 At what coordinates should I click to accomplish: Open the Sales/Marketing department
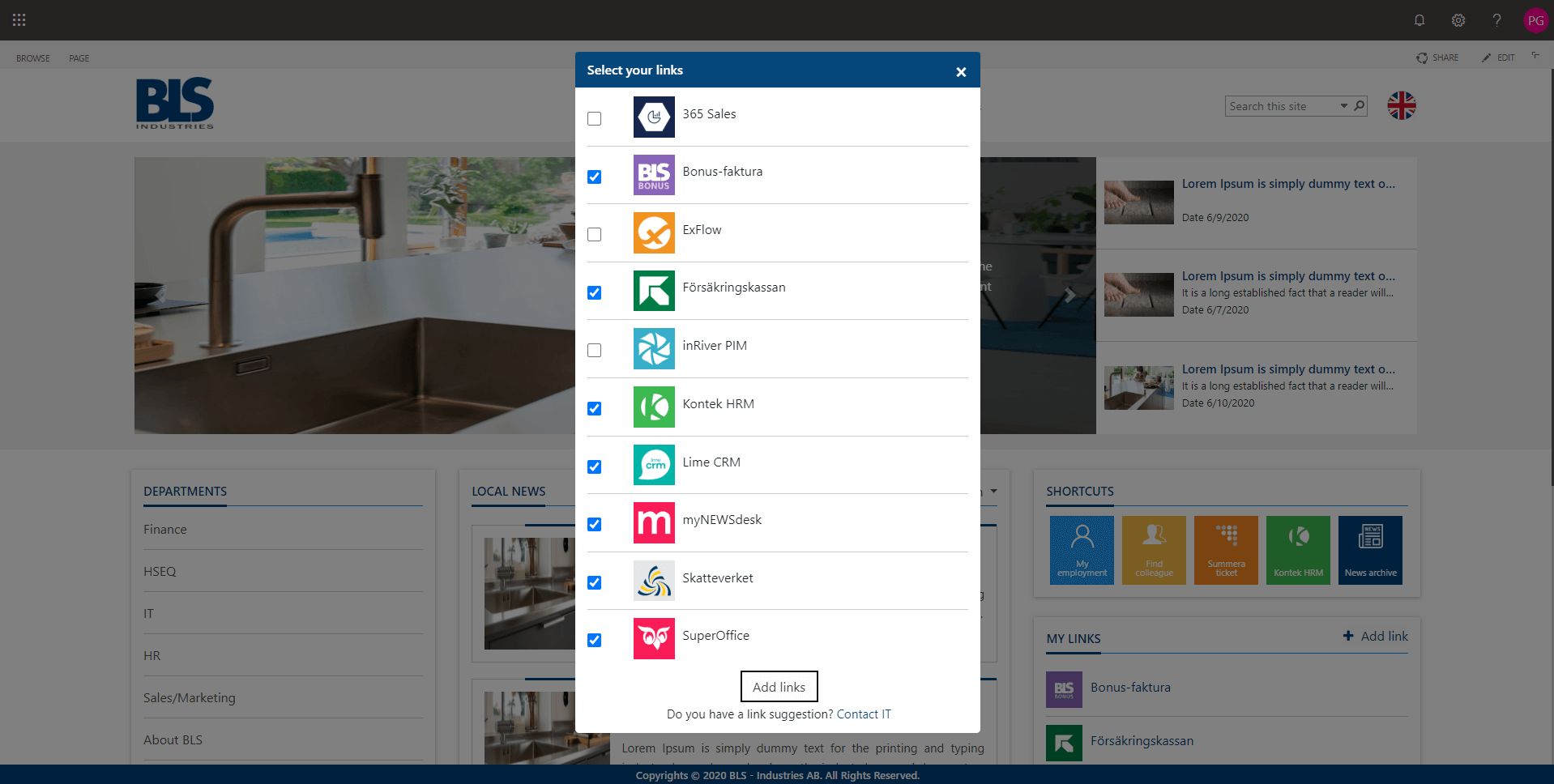[x=190, y=697]
